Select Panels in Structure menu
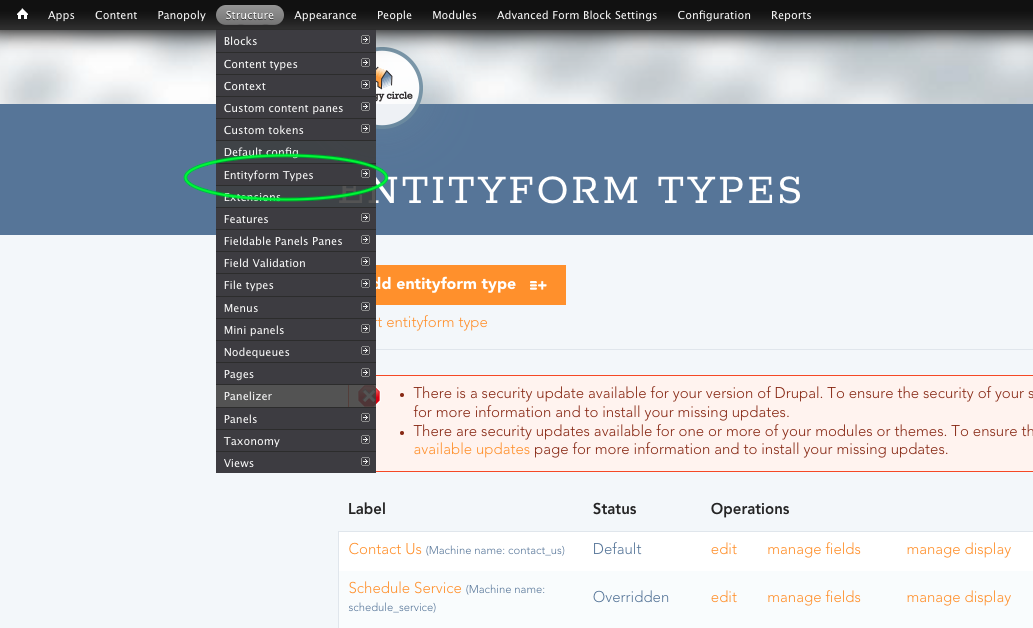 296,418
